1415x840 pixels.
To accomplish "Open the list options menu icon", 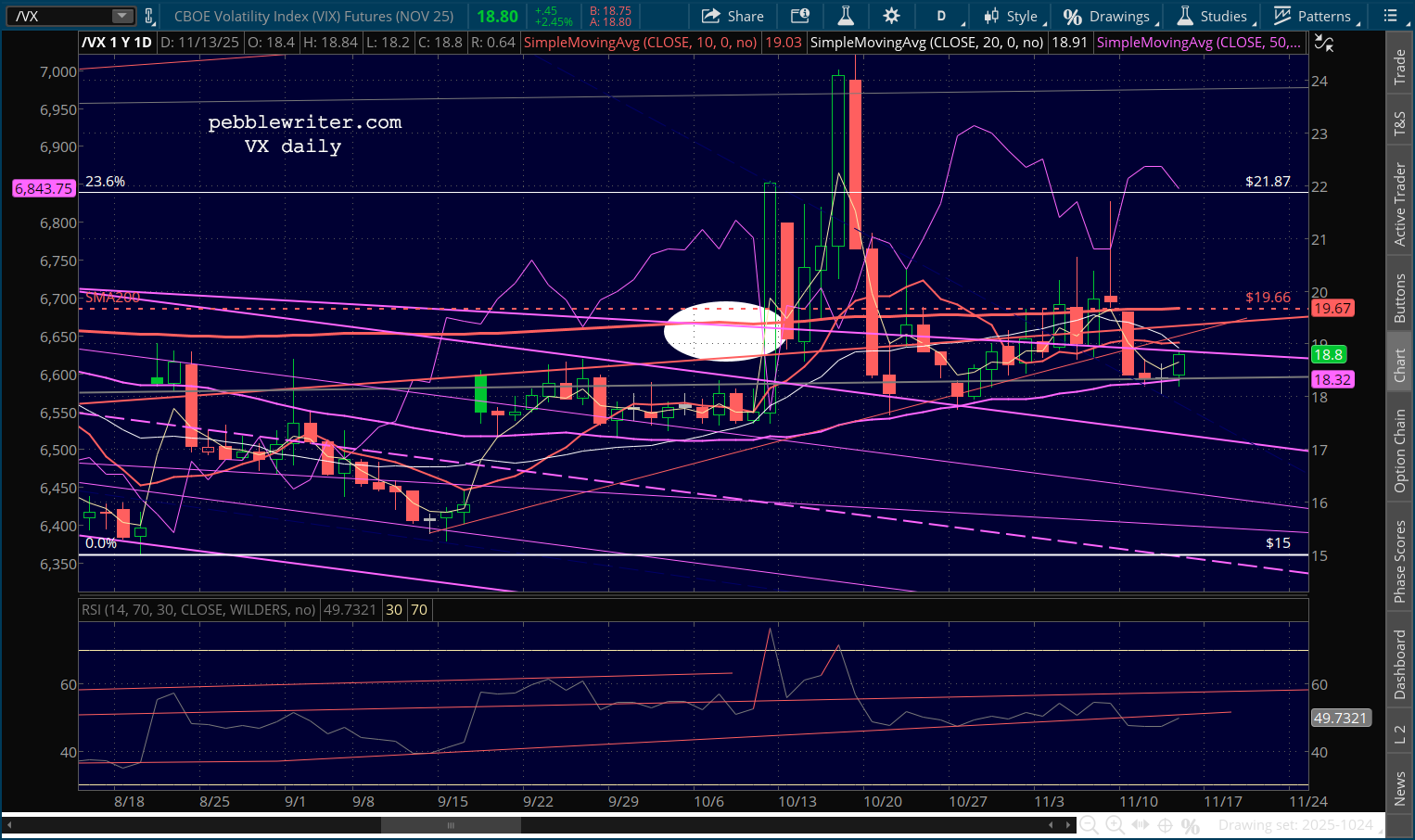I will click(1391, 16).
